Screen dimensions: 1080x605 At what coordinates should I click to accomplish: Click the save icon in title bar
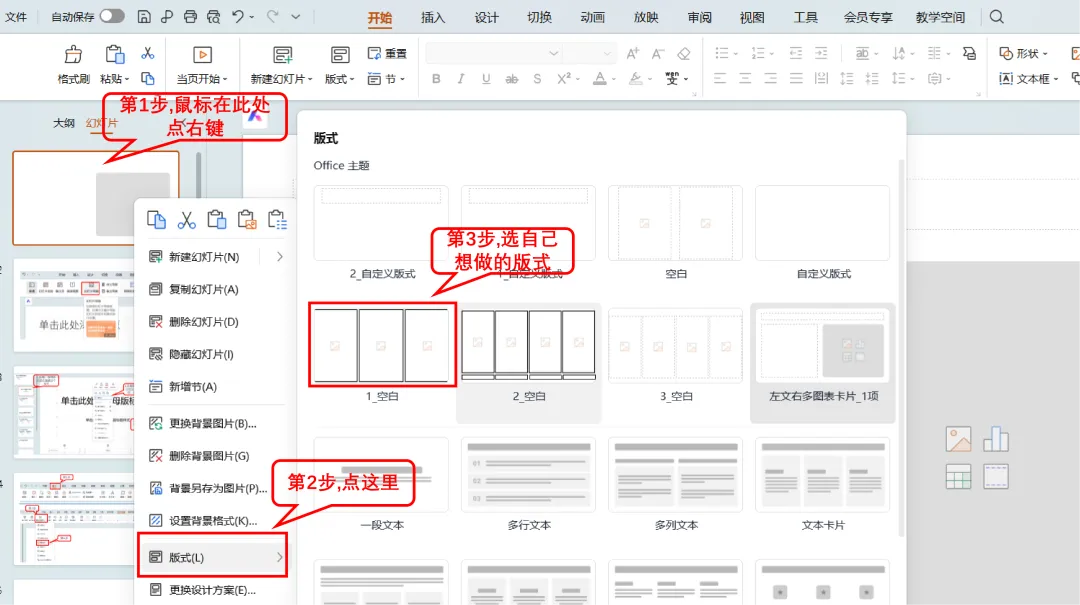click(x=143, y=16)
